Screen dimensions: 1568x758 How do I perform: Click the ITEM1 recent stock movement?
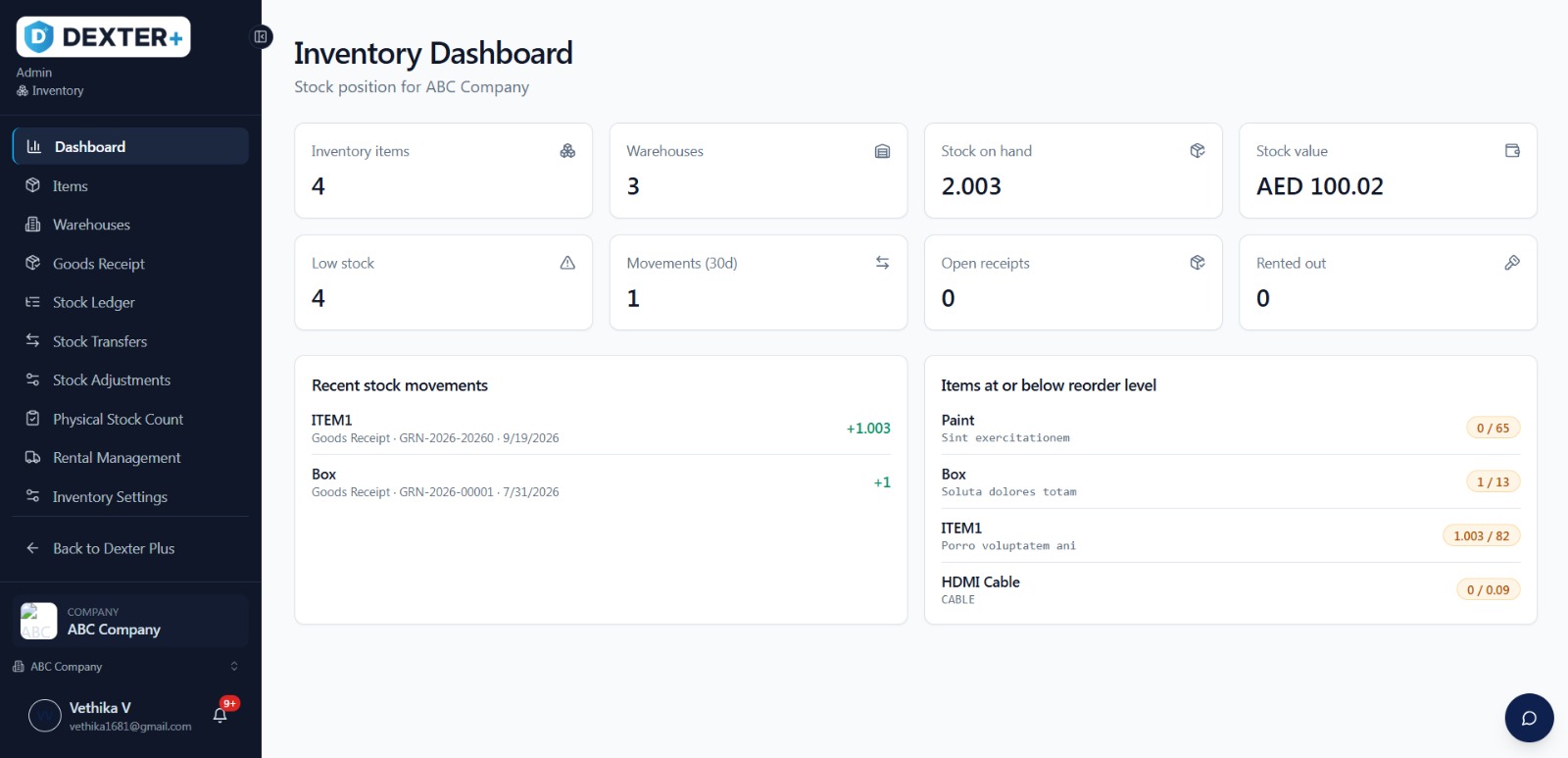(601, 429)
